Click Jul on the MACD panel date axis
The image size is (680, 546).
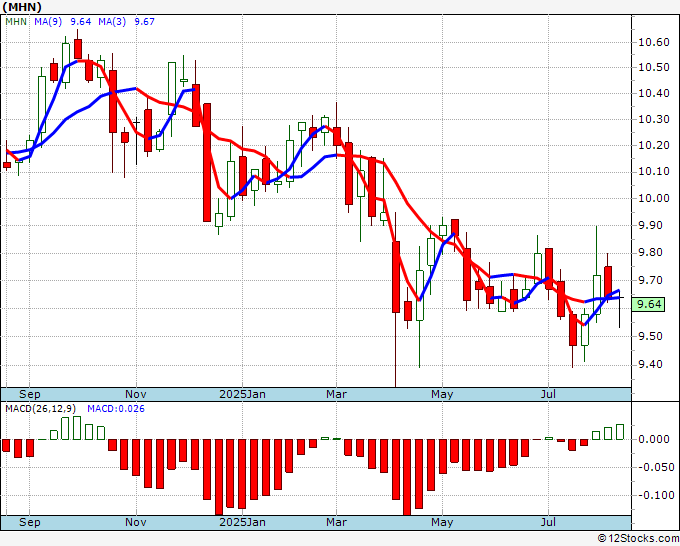click(549, 522)
